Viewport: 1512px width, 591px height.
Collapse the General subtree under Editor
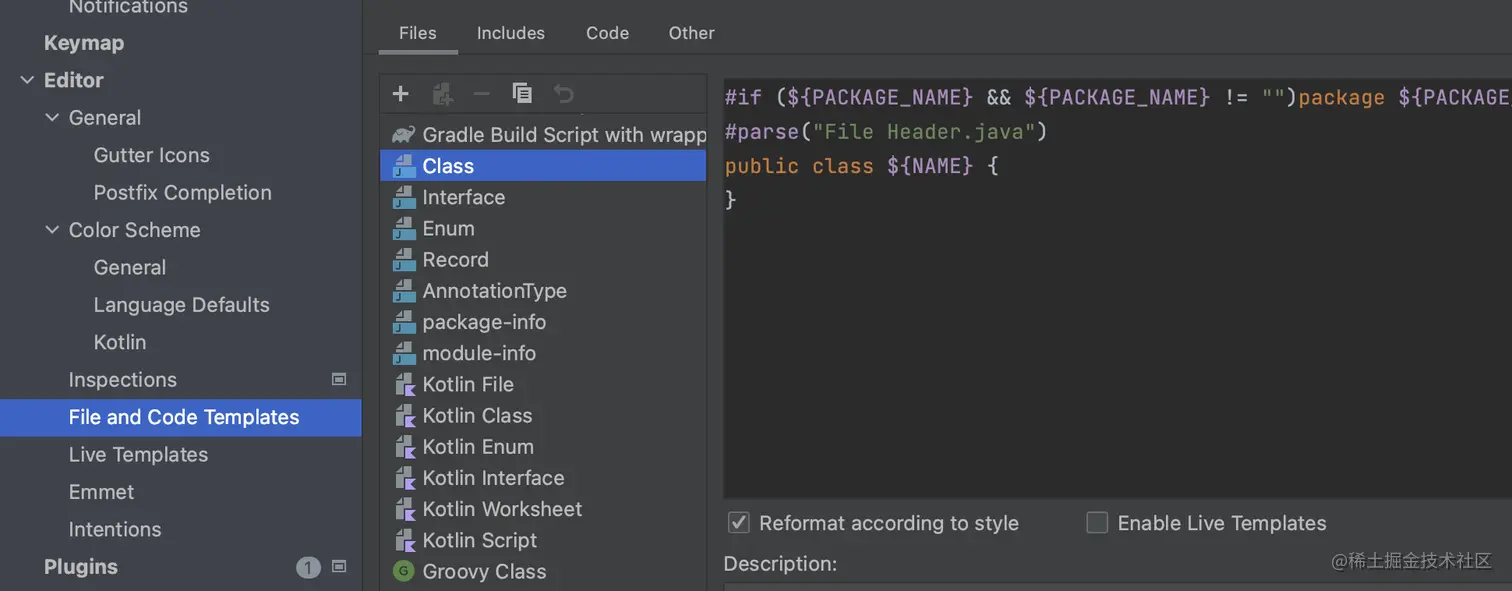(52, 118)
